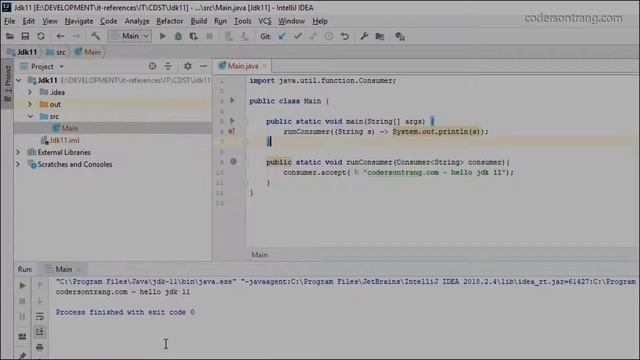Toggle soft-wrap in Run console

pos(40,316)
